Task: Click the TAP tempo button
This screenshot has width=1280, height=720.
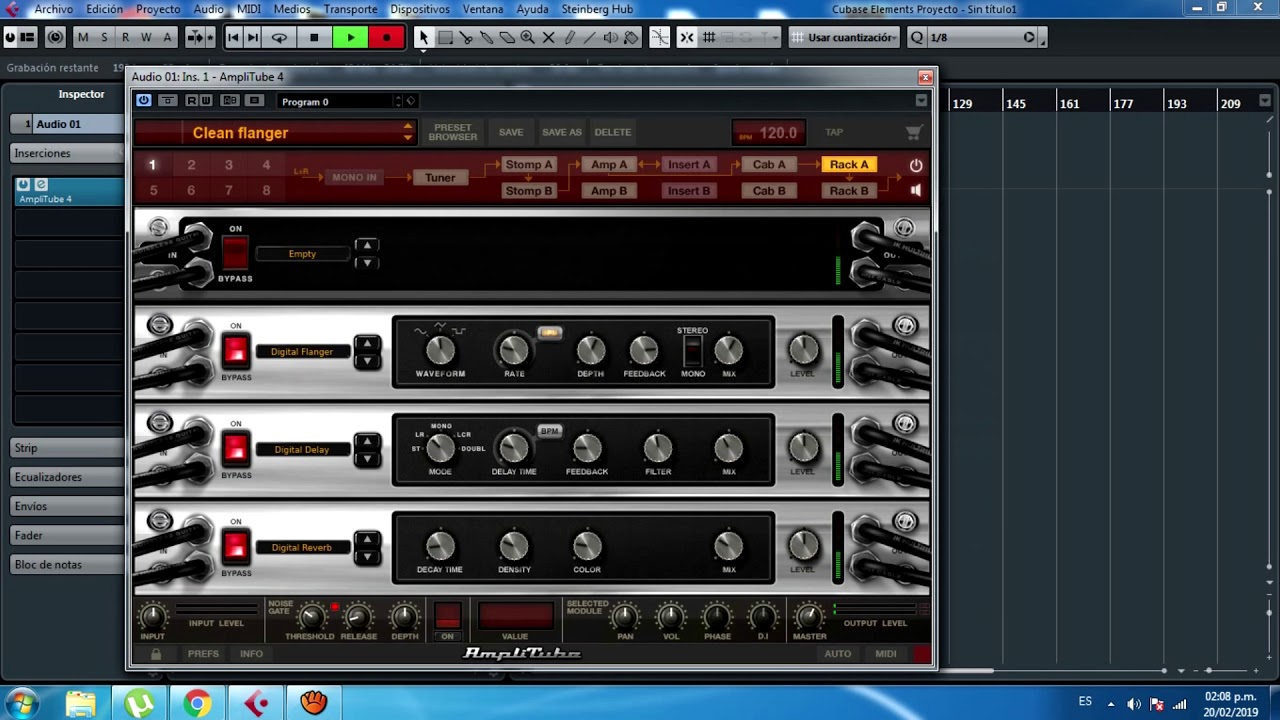Action: click(x=834, y=132)
